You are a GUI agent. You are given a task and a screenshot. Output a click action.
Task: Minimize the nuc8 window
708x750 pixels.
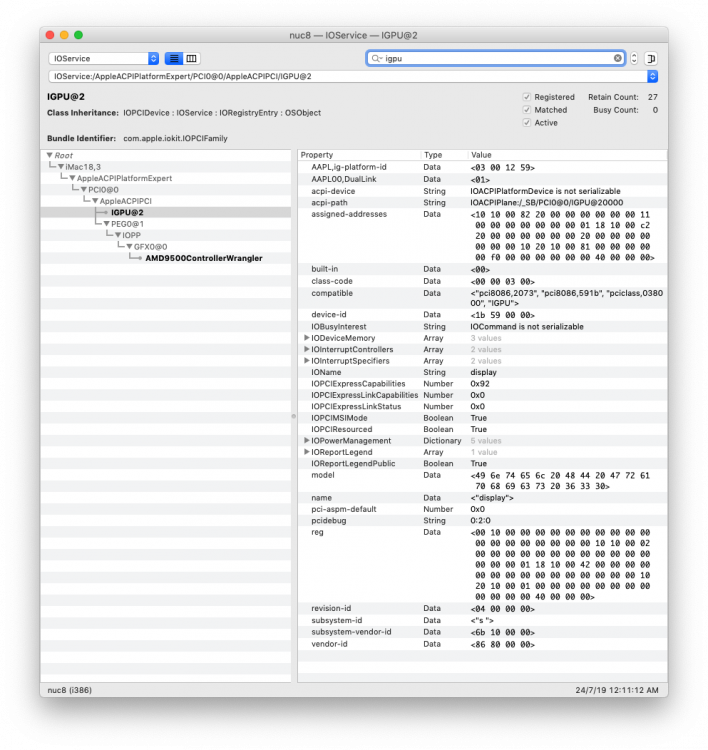pos(64,35)
